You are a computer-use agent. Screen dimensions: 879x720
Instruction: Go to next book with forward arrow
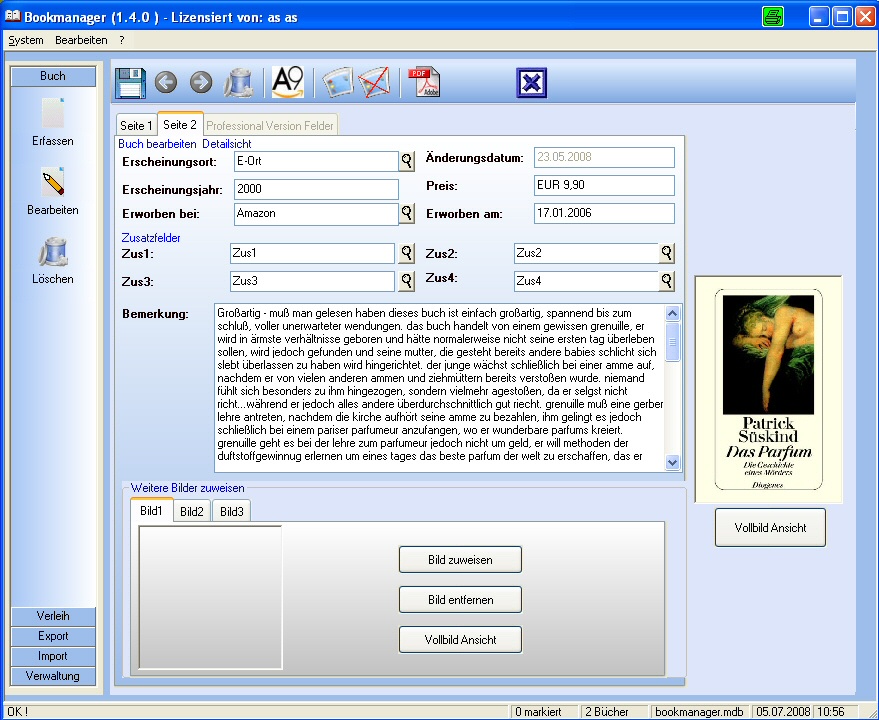click(x=201, y=82)
